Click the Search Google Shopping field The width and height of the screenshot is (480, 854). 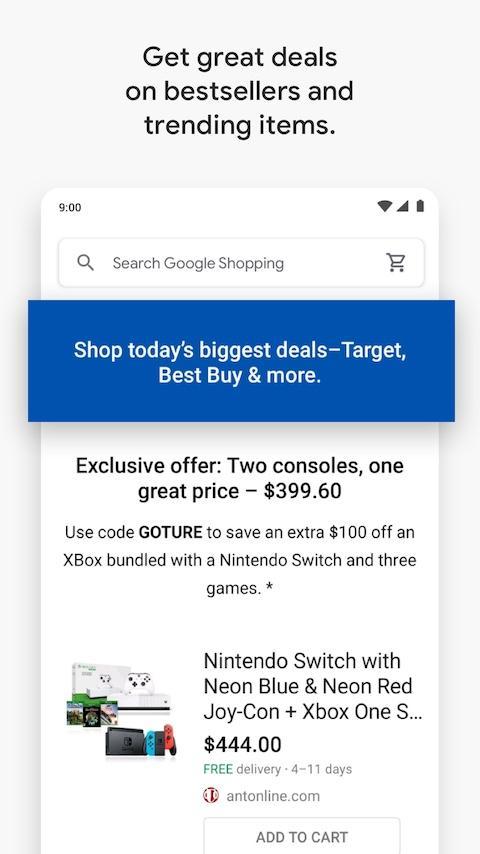(x=241, y=263)
